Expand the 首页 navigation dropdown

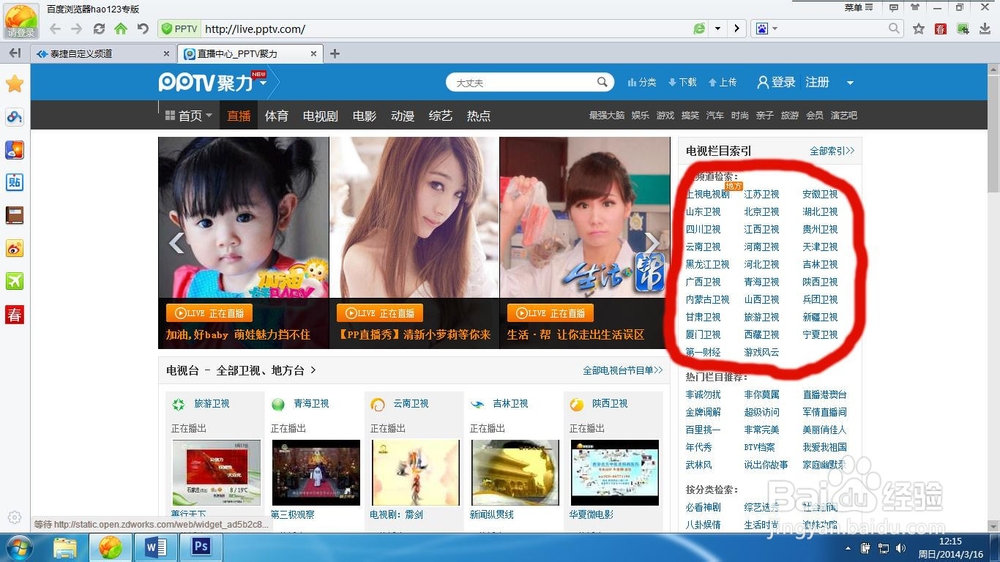point(209,115)
